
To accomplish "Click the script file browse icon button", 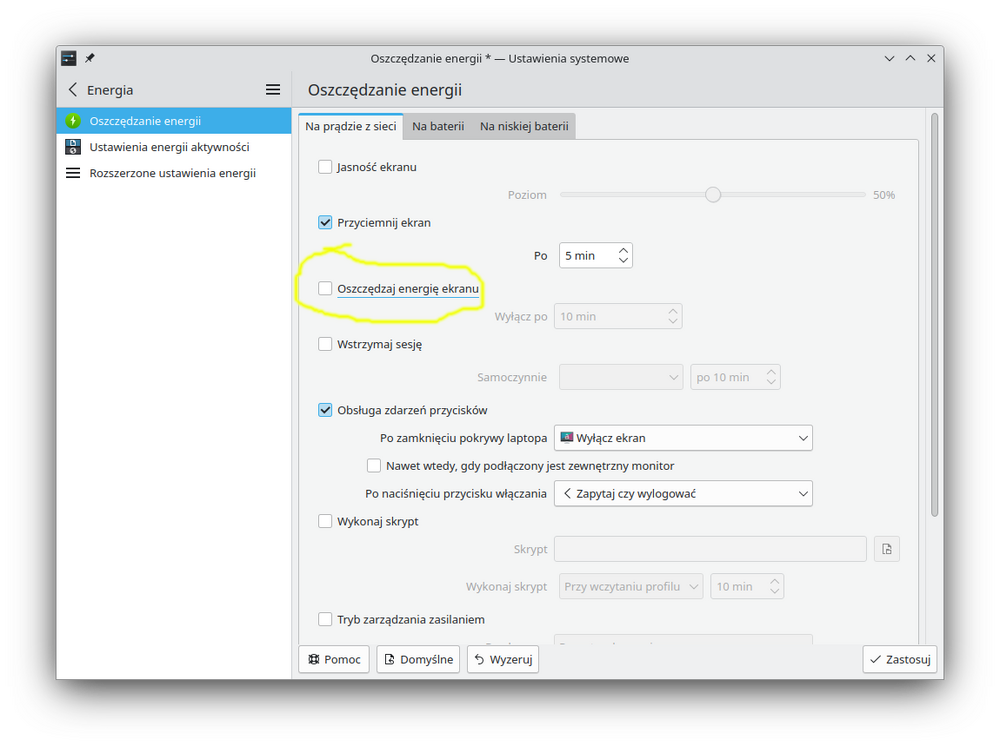I will [886, 549].
